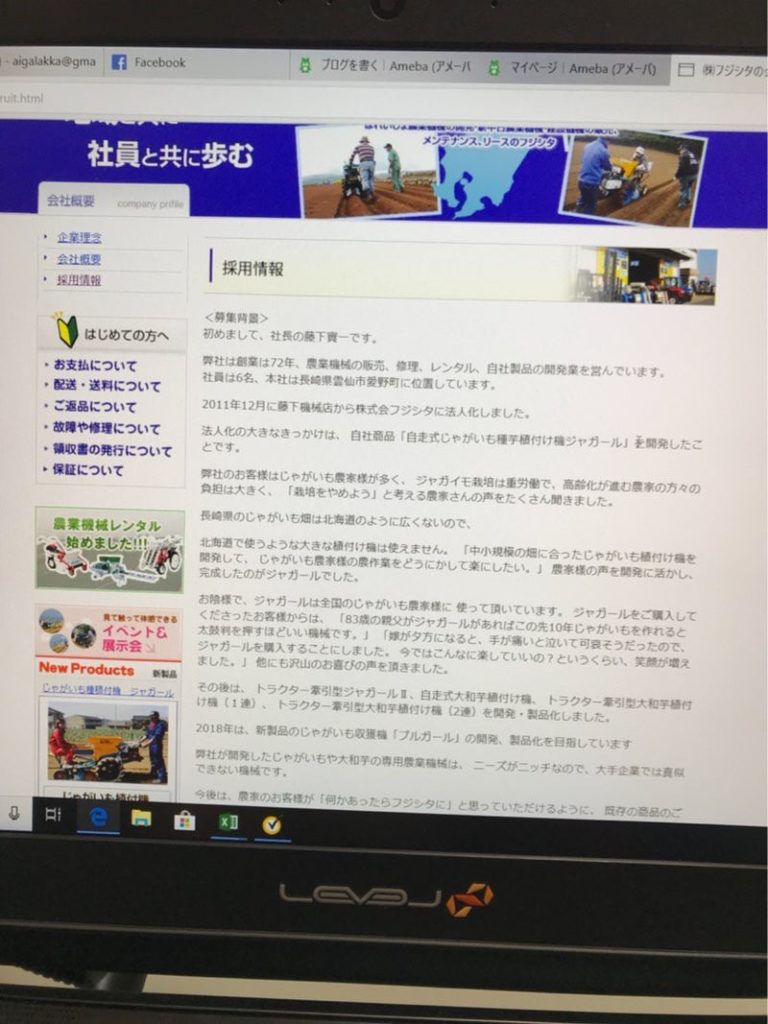Click the 採用情報 heading shop photo
Viewport: 768px width, 1024px height.
point(645,275)
